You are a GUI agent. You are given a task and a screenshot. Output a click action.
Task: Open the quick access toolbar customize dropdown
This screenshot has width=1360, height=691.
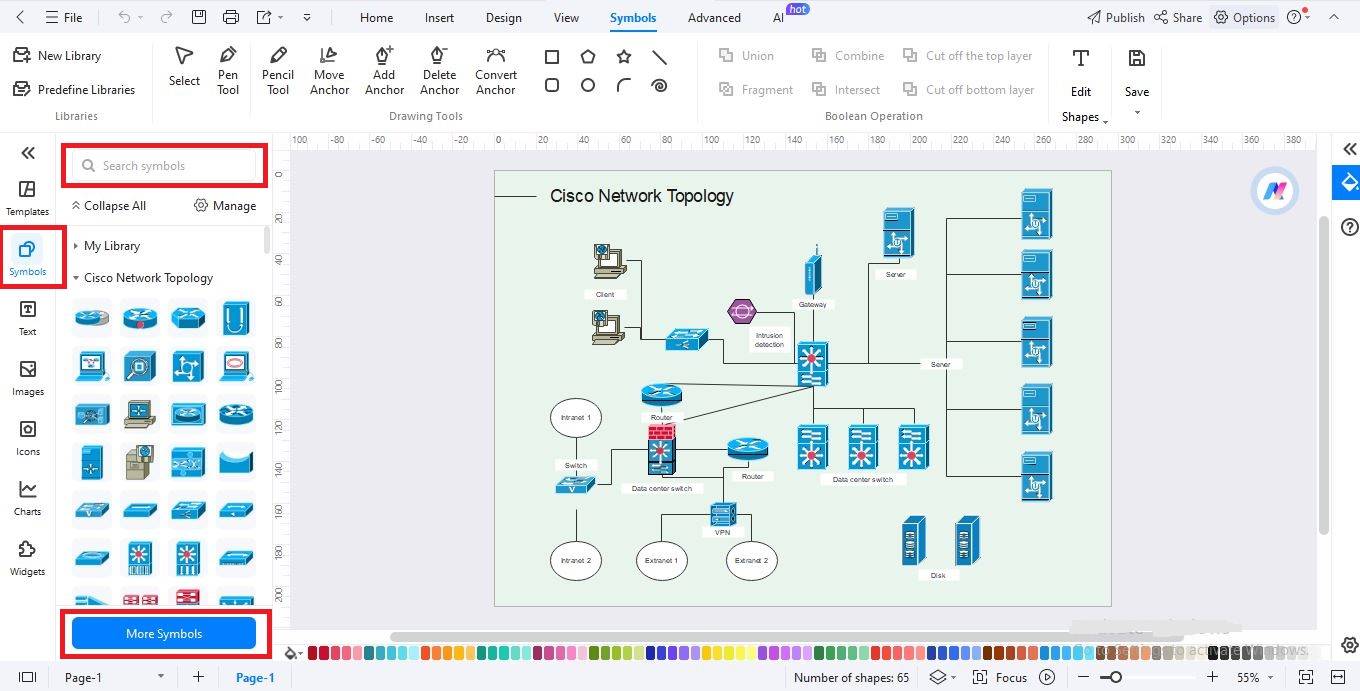click(306, 17)
